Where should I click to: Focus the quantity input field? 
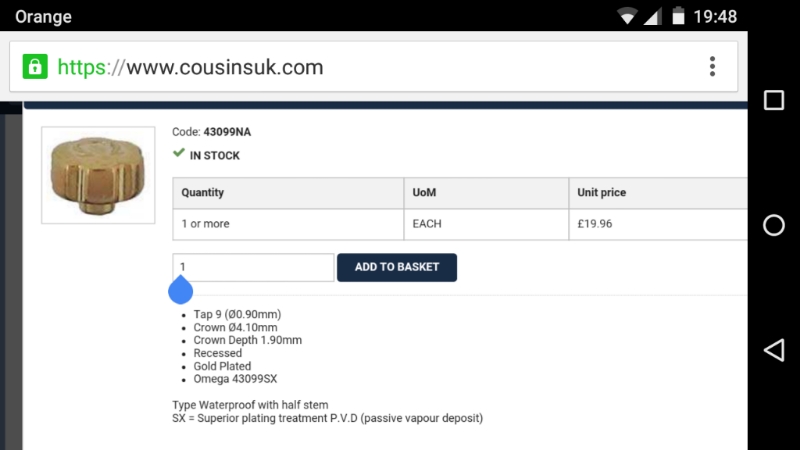point(254,267)
